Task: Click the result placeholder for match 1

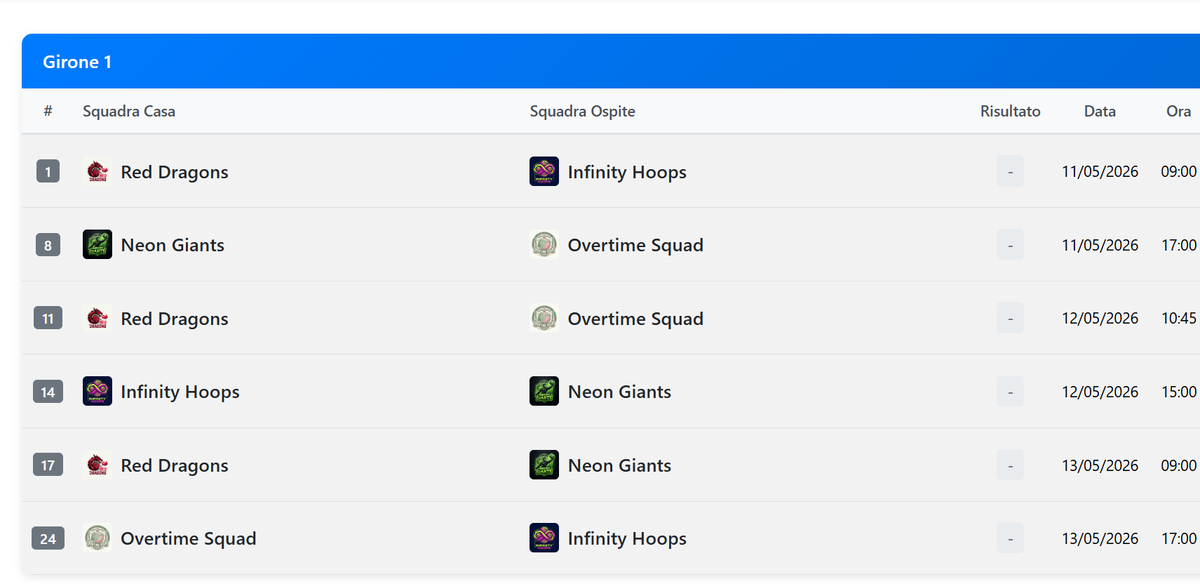Action: coord(1010,172)
